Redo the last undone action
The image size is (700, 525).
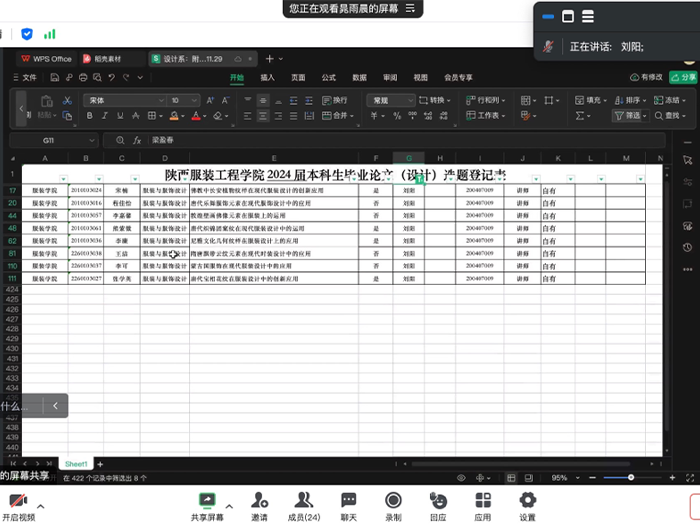click(126, 78)
